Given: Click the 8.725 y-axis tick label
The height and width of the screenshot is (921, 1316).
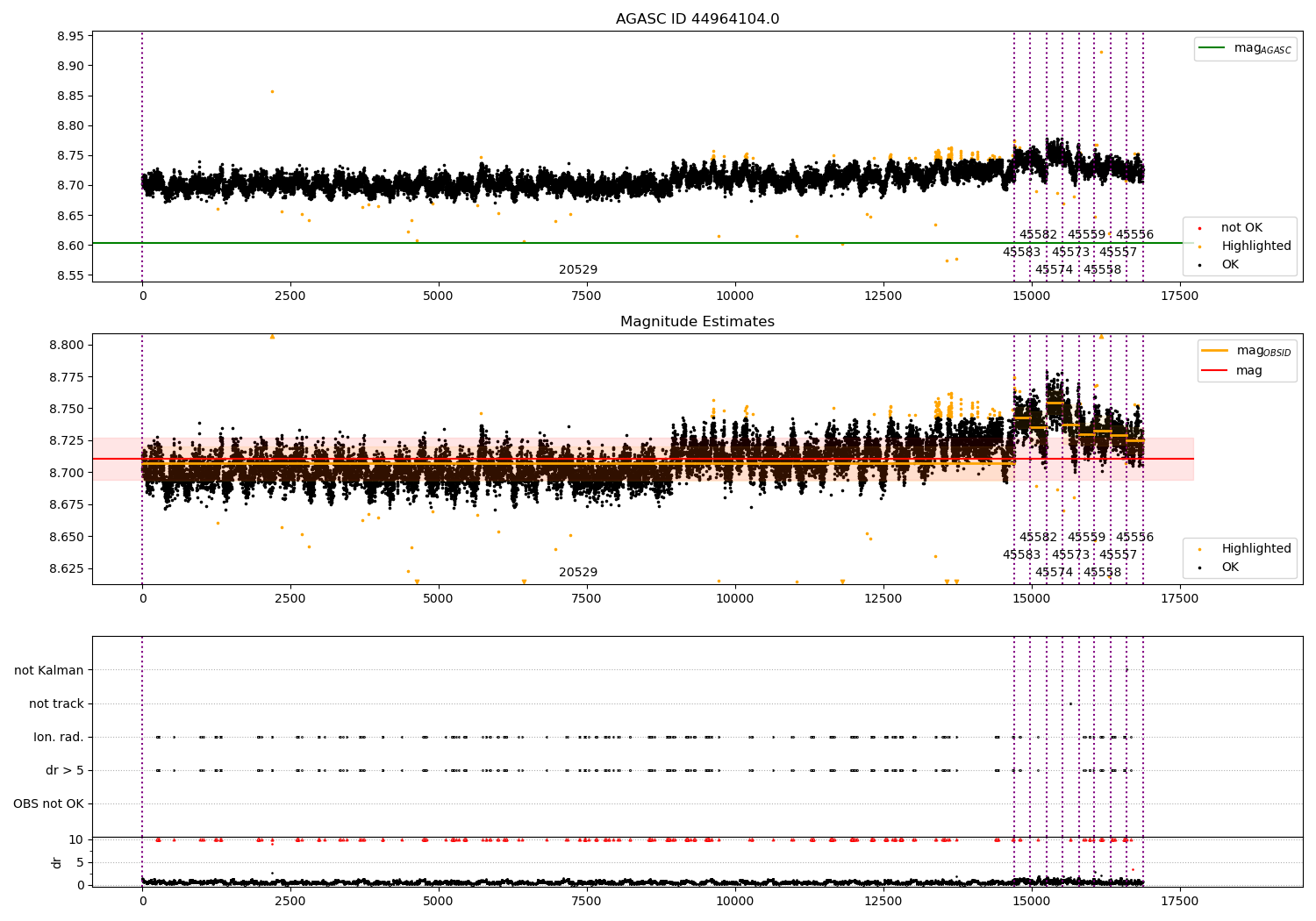Looking at the screenshot, I should click(67, 441).
